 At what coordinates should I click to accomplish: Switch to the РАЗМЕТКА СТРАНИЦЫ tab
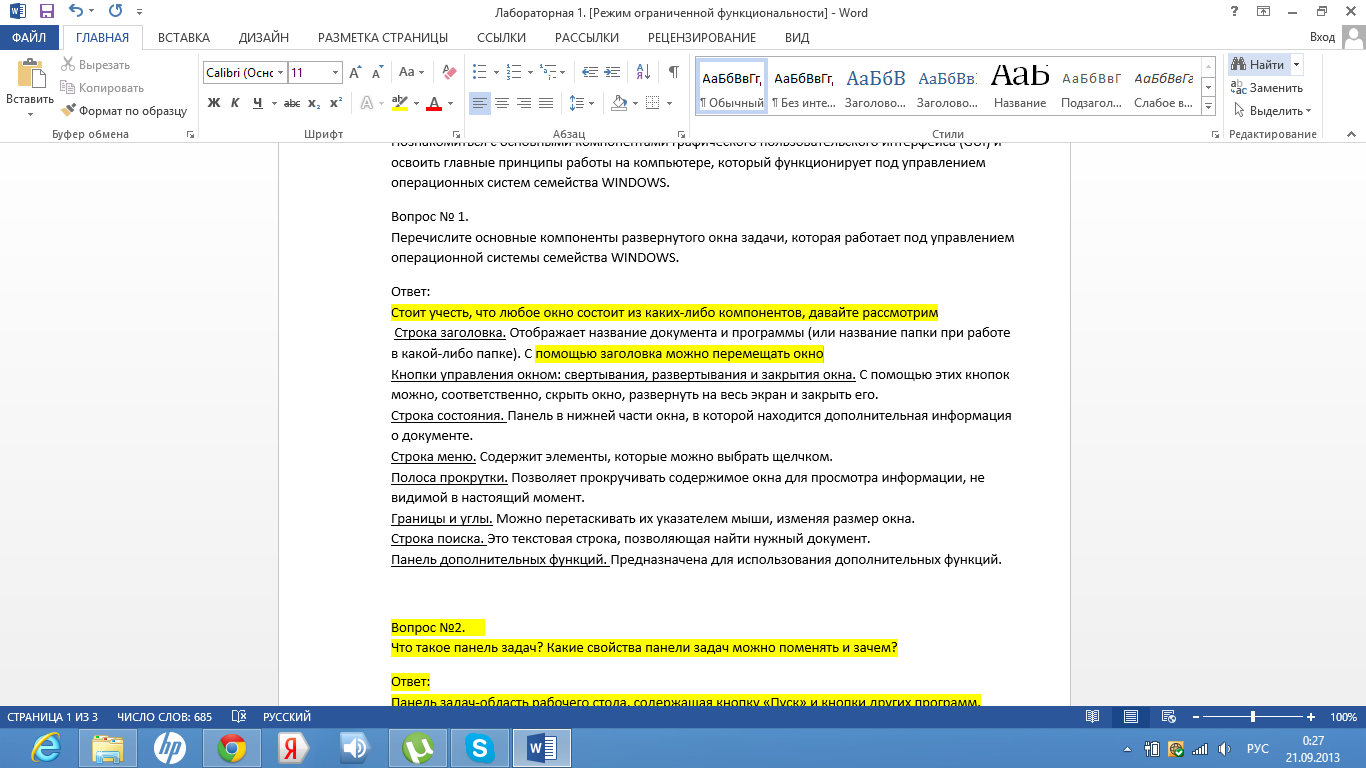pyautogui.click(x=383, y=38)
